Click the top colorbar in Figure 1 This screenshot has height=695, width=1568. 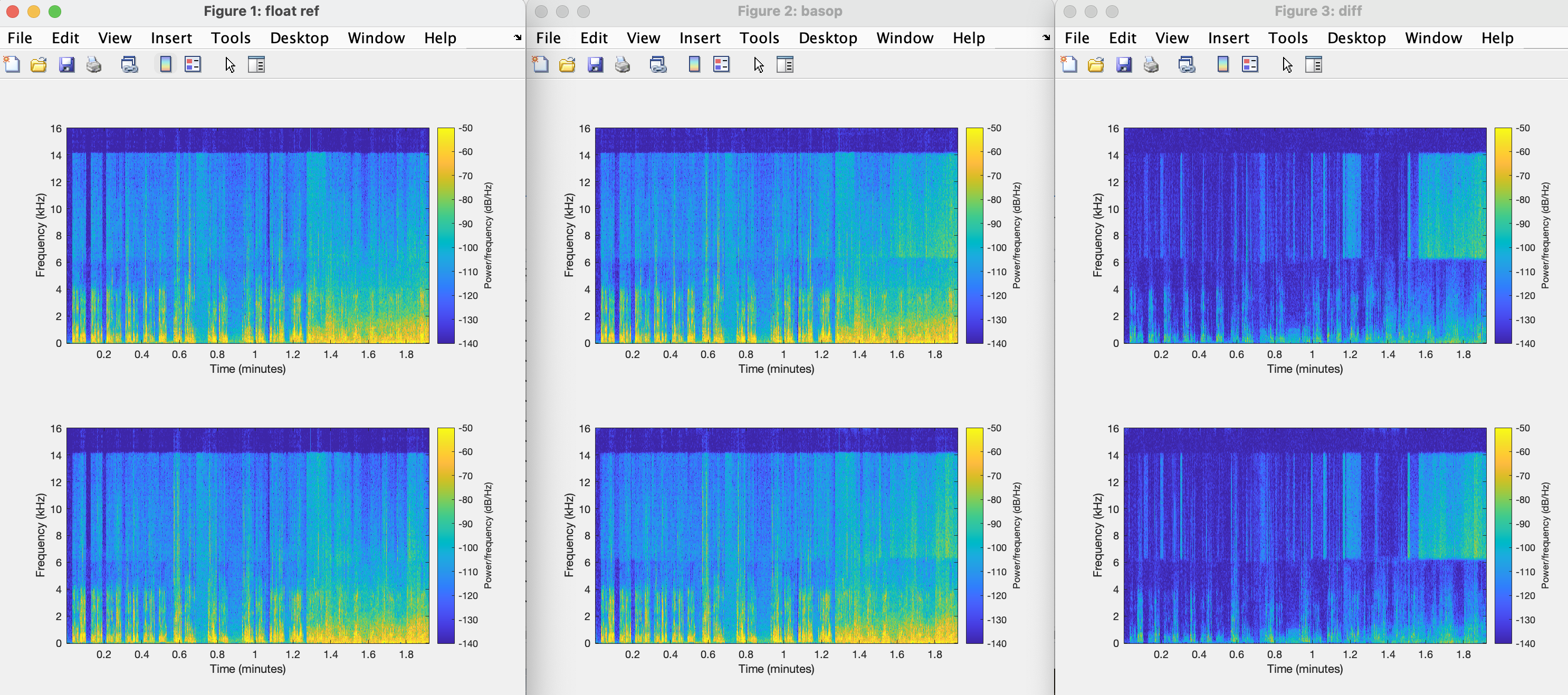coord(446,235)
